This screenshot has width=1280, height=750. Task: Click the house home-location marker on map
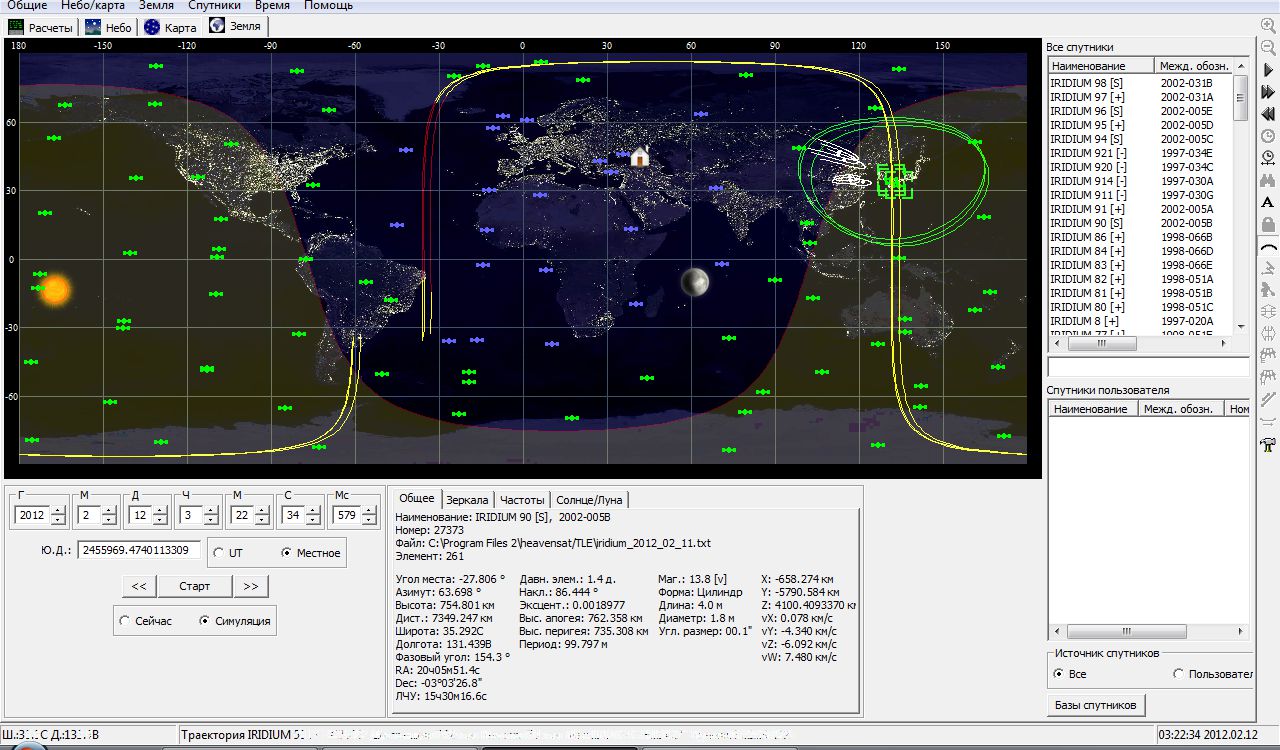point(640,156)
